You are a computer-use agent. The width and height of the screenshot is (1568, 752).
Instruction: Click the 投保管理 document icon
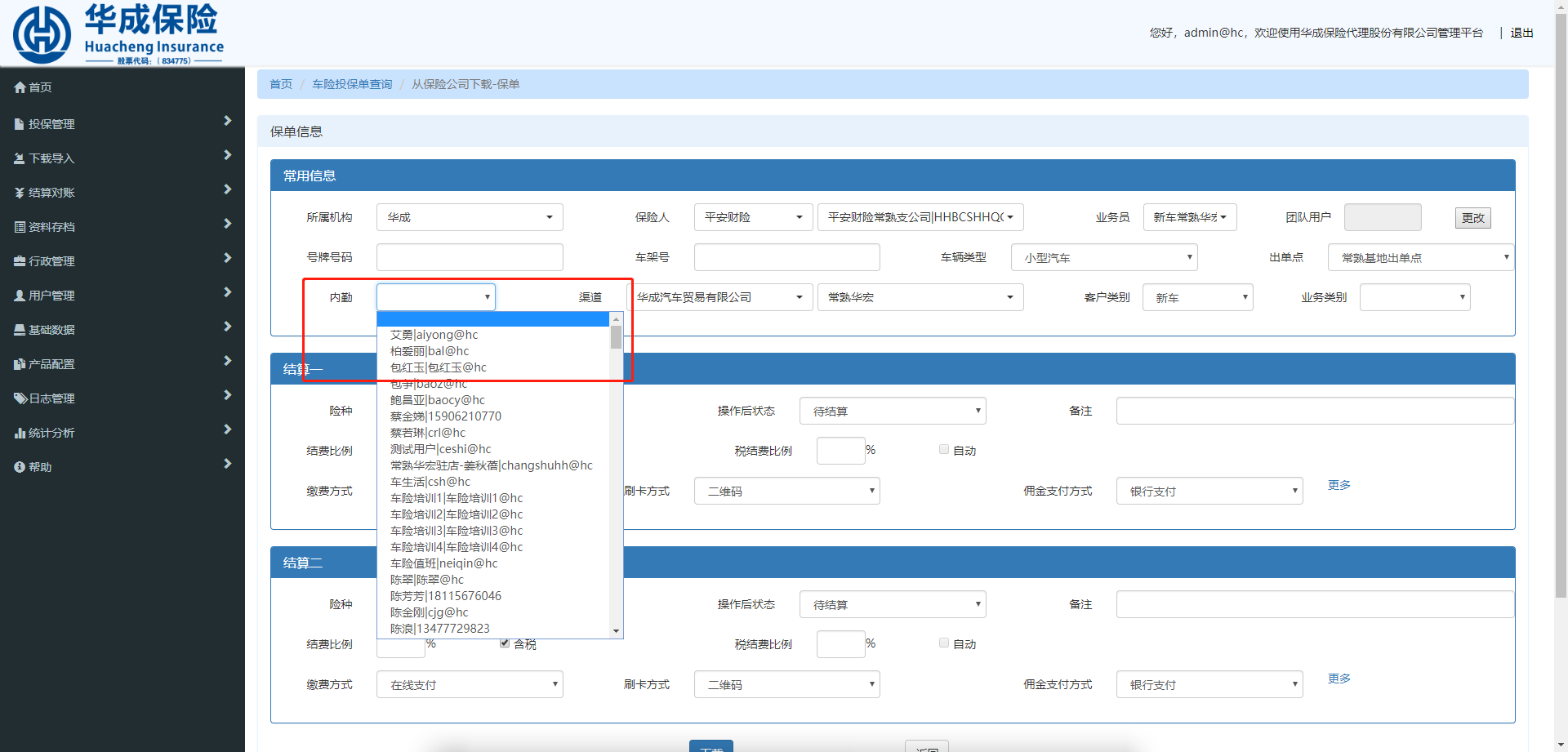(20, 124)
